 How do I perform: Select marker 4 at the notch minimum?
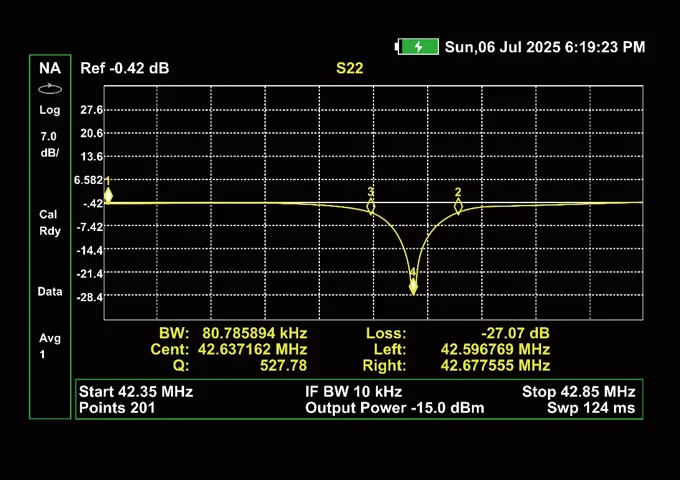[413, 287]
